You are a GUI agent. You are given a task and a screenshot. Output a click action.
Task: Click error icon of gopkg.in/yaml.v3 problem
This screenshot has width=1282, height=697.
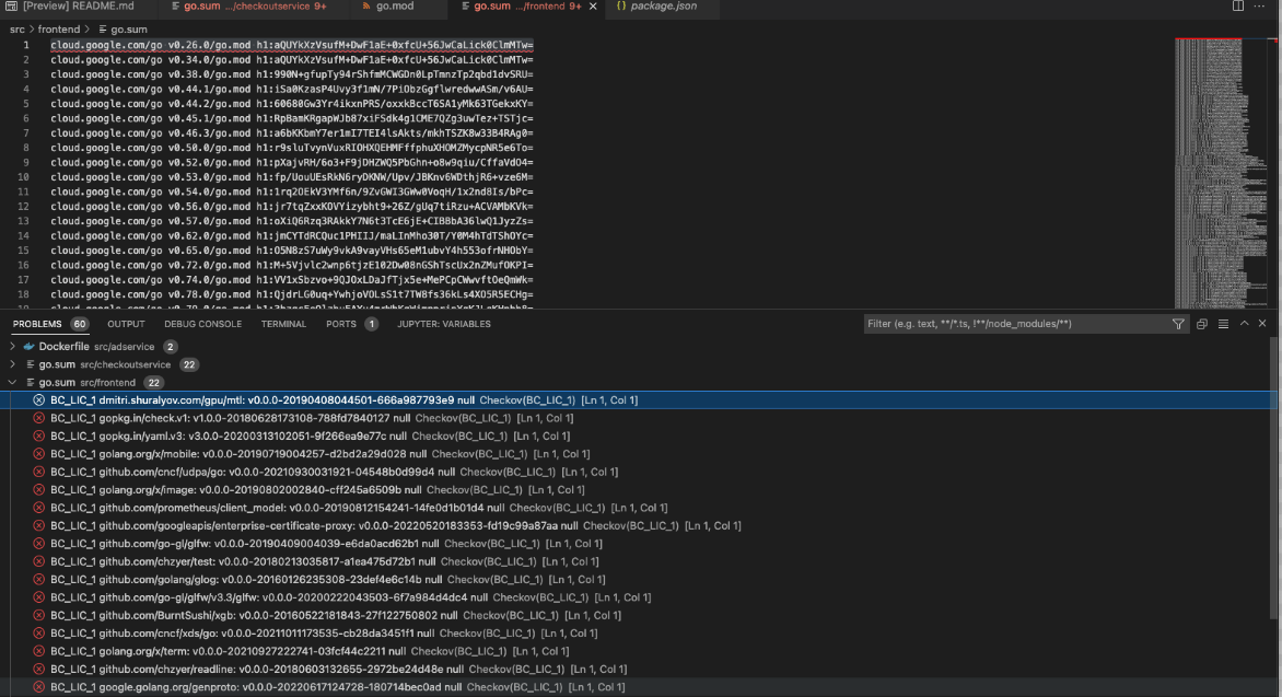(39, 436)
